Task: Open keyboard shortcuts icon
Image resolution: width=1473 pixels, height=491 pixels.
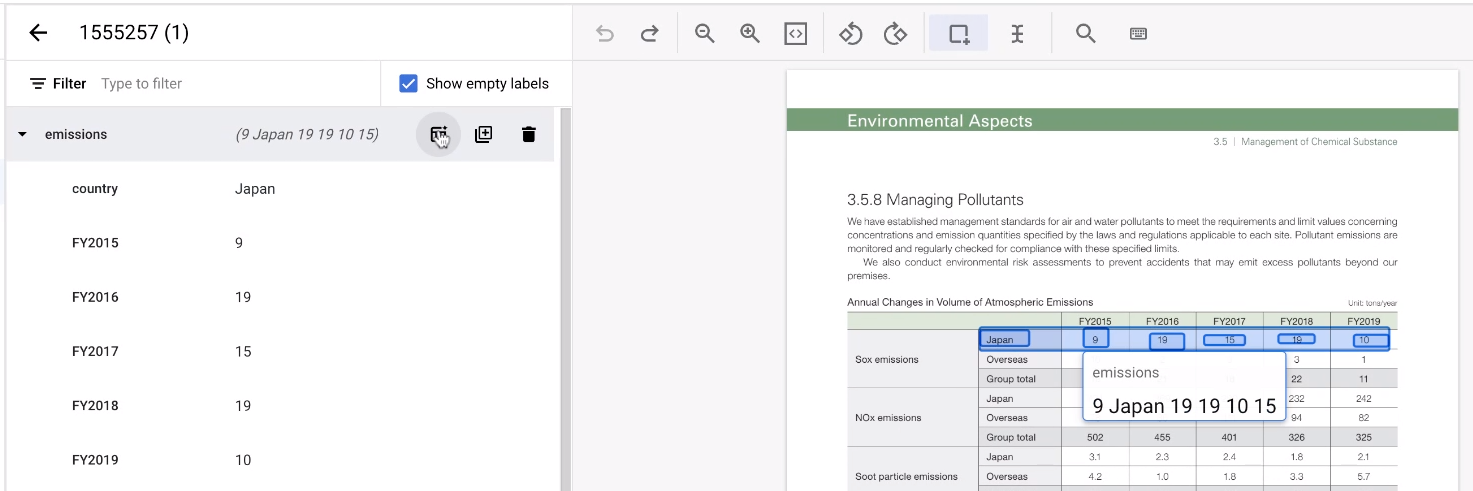Action: pyautogui.click(x=1138, y=34)
